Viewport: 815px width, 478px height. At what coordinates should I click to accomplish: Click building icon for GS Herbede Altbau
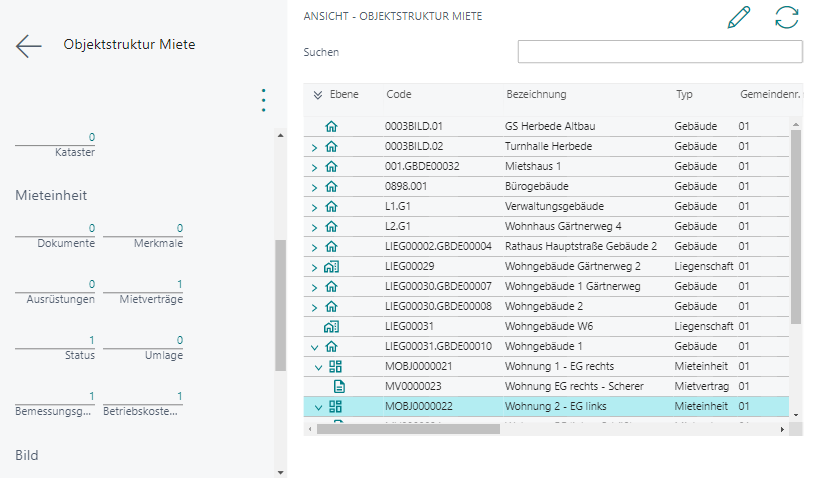tap(332, 126)
